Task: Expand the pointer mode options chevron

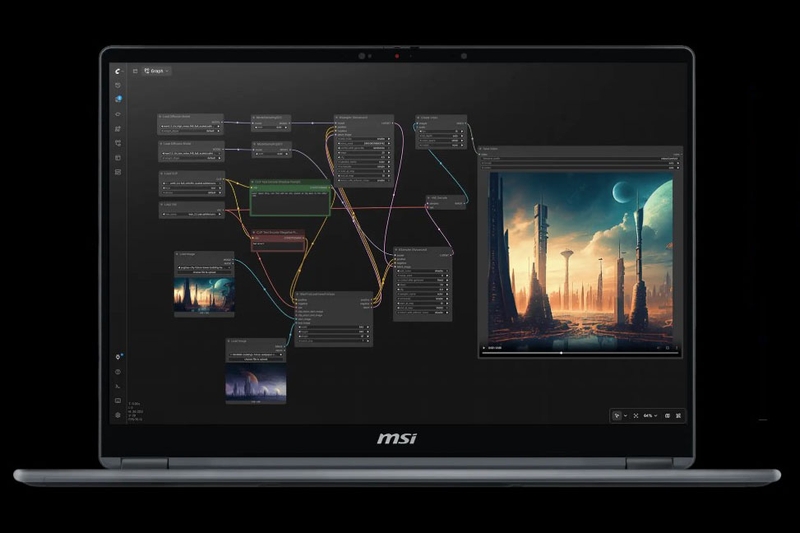Action: (x=626, y=416)
